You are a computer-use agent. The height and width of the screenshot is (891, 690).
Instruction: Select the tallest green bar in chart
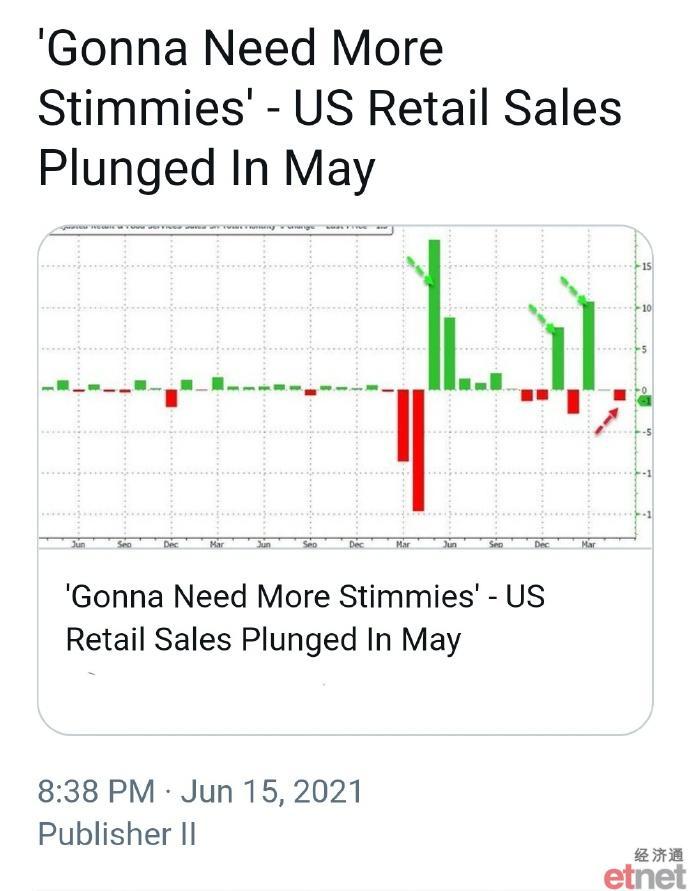(x=434, y=314)
